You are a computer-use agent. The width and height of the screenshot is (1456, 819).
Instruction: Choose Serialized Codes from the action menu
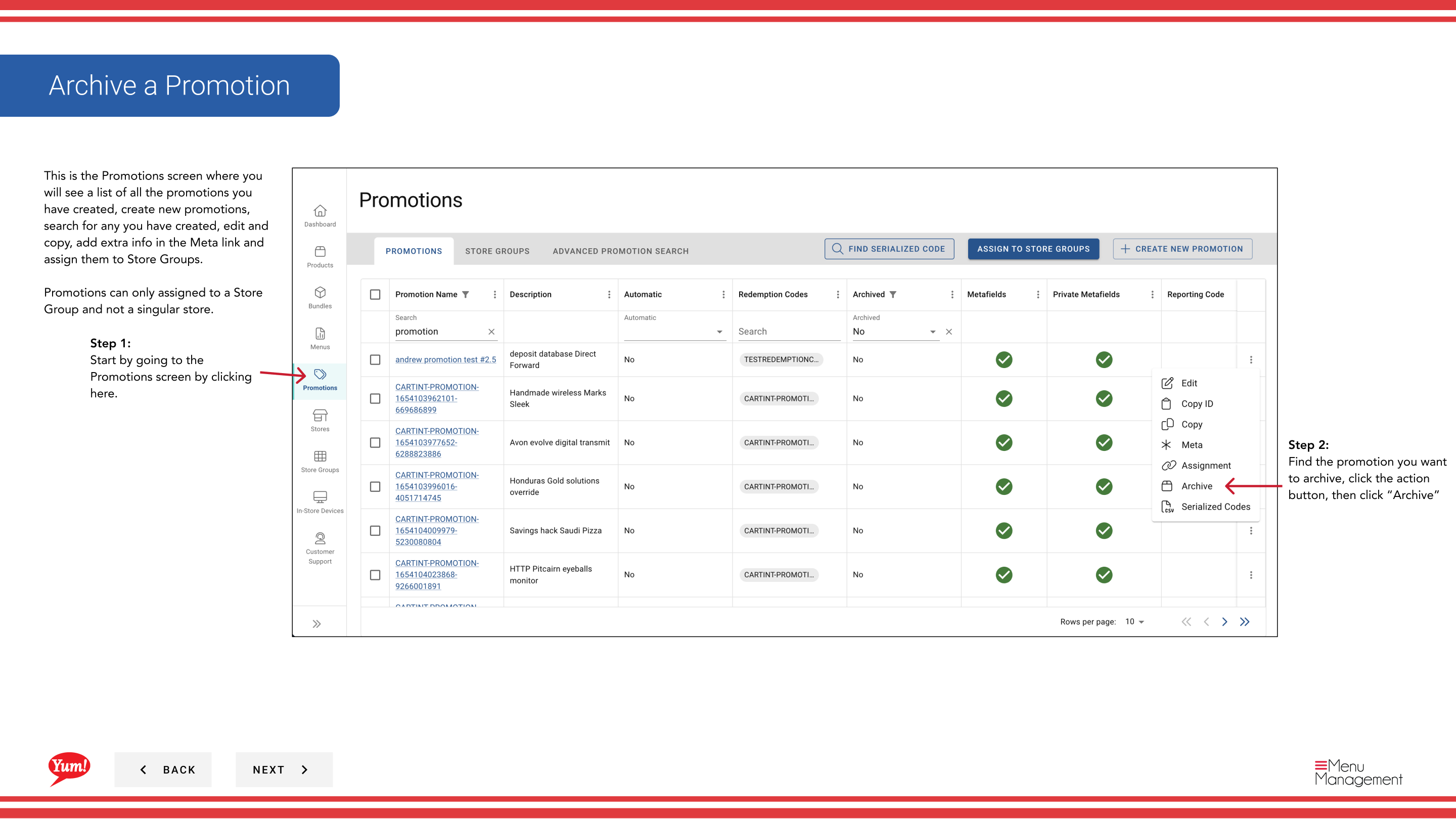click(x=1205, y=507)
